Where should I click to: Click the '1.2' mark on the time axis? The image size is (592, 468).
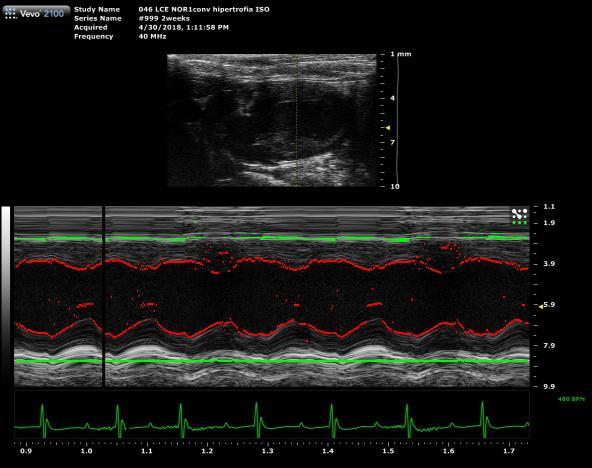pyautogui.click(x=207, y=451)
